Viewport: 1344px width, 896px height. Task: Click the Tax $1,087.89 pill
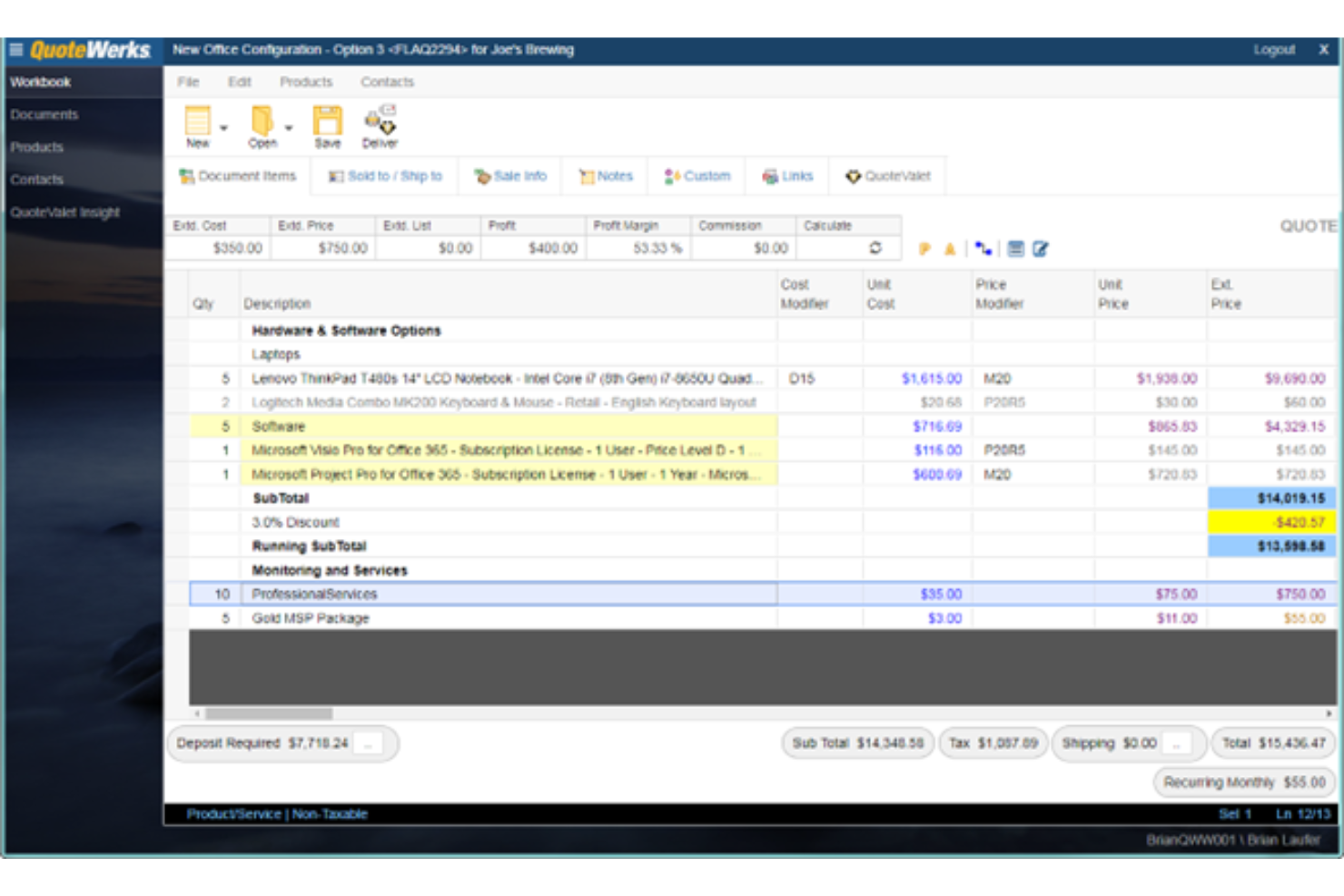pos(993,743)
